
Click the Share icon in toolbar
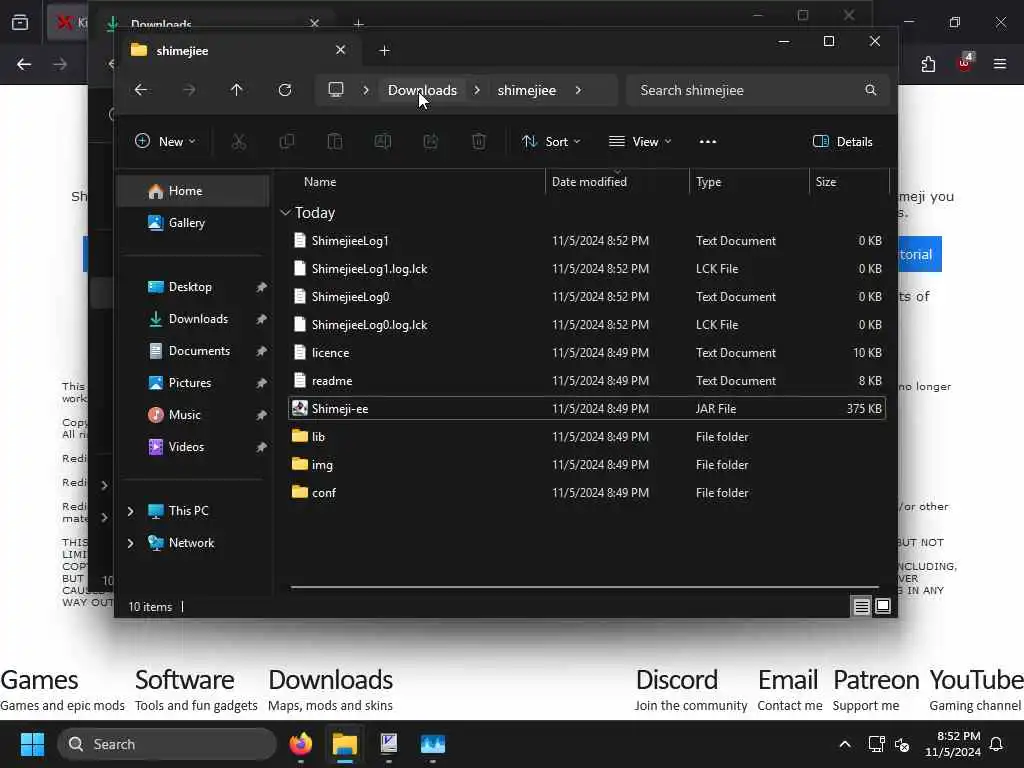coord(430,142)
